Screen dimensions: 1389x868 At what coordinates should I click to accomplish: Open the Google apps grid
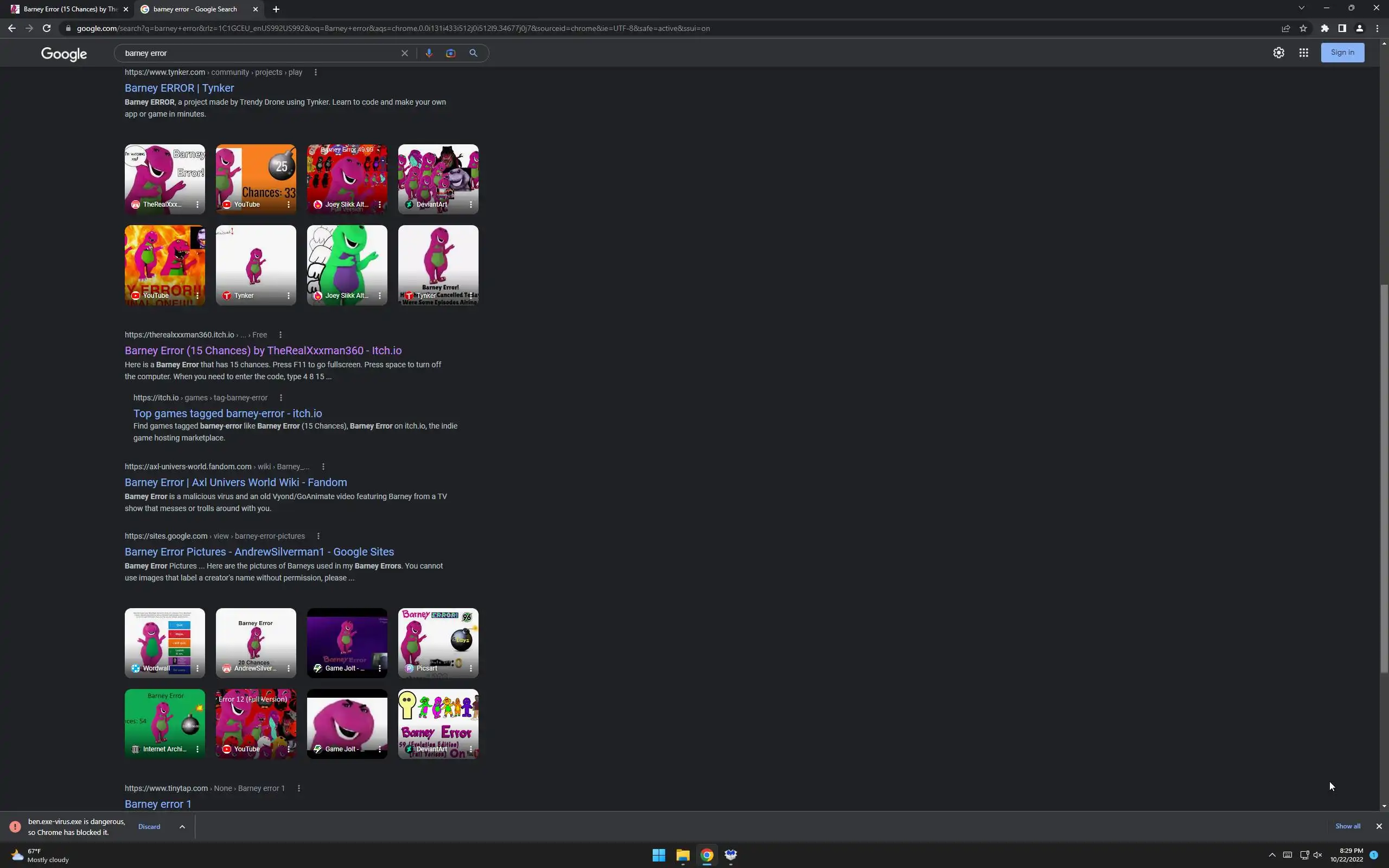(1303, 53)
